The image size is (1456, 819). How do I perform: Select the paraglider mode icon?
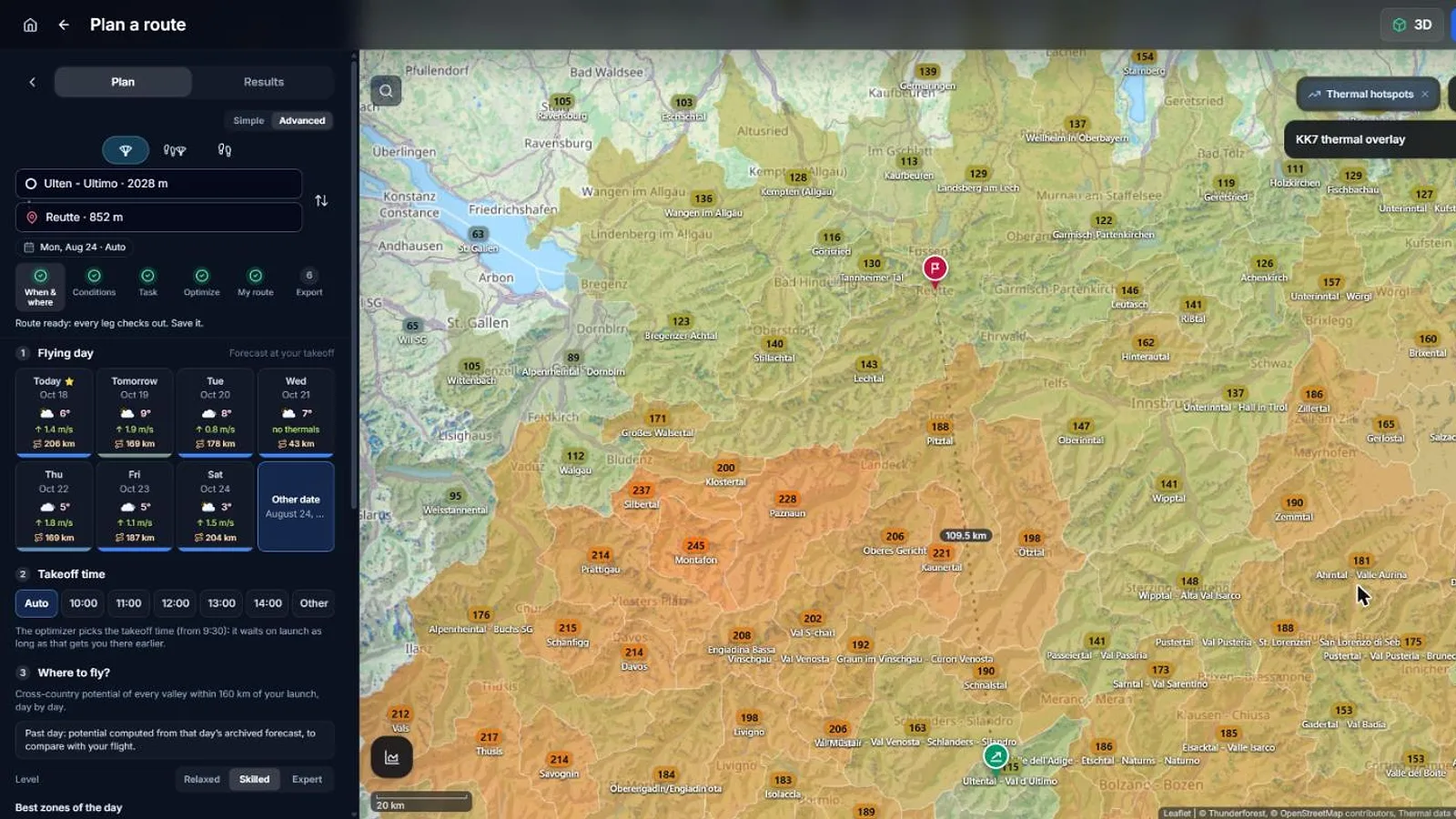[x=126, y=150]
